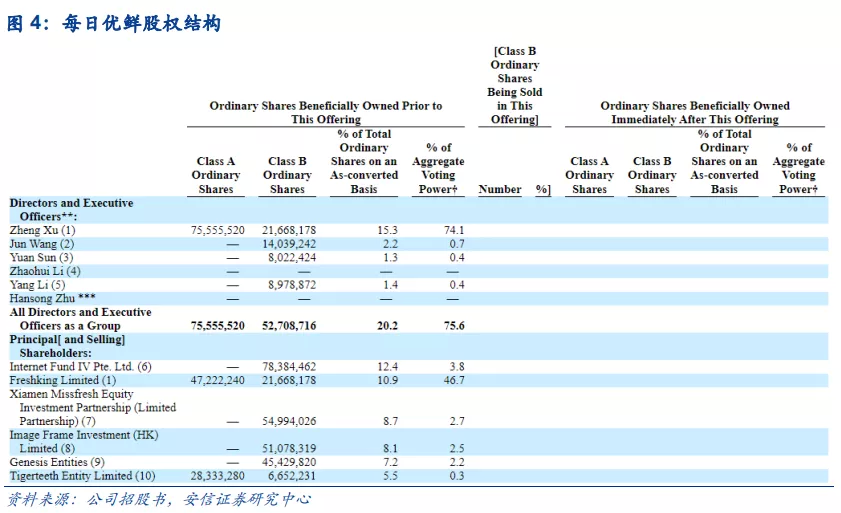Image resolution: width=841 pixels, height=513 pixels.
Task: Click bold total 52,708,716
Action: 289,326
